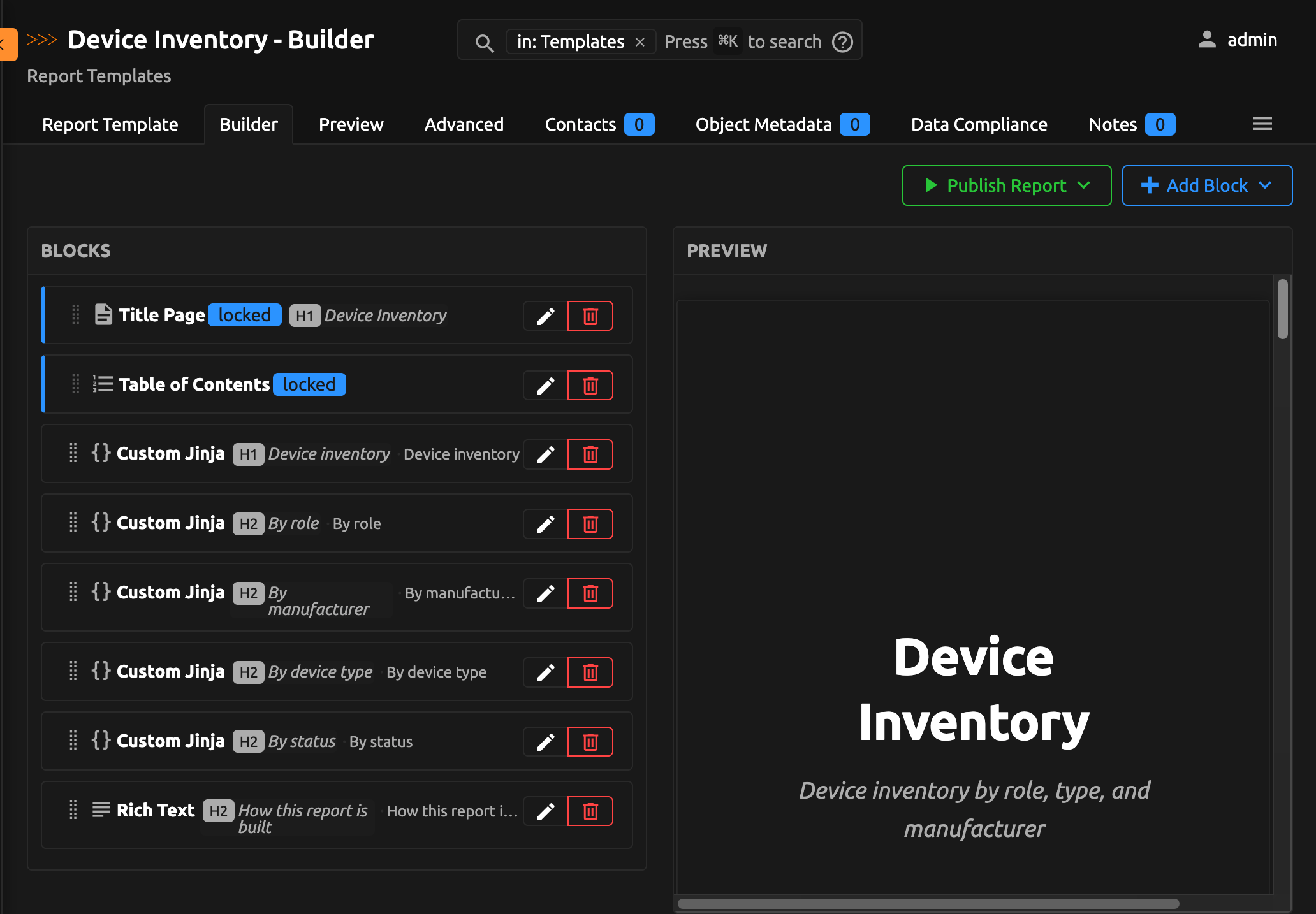Viewport: 1316px width, 914px height.
Task: Focus the 'Press ⌘K to search' field
Action: pyautogui.click(x=743, y=42)
